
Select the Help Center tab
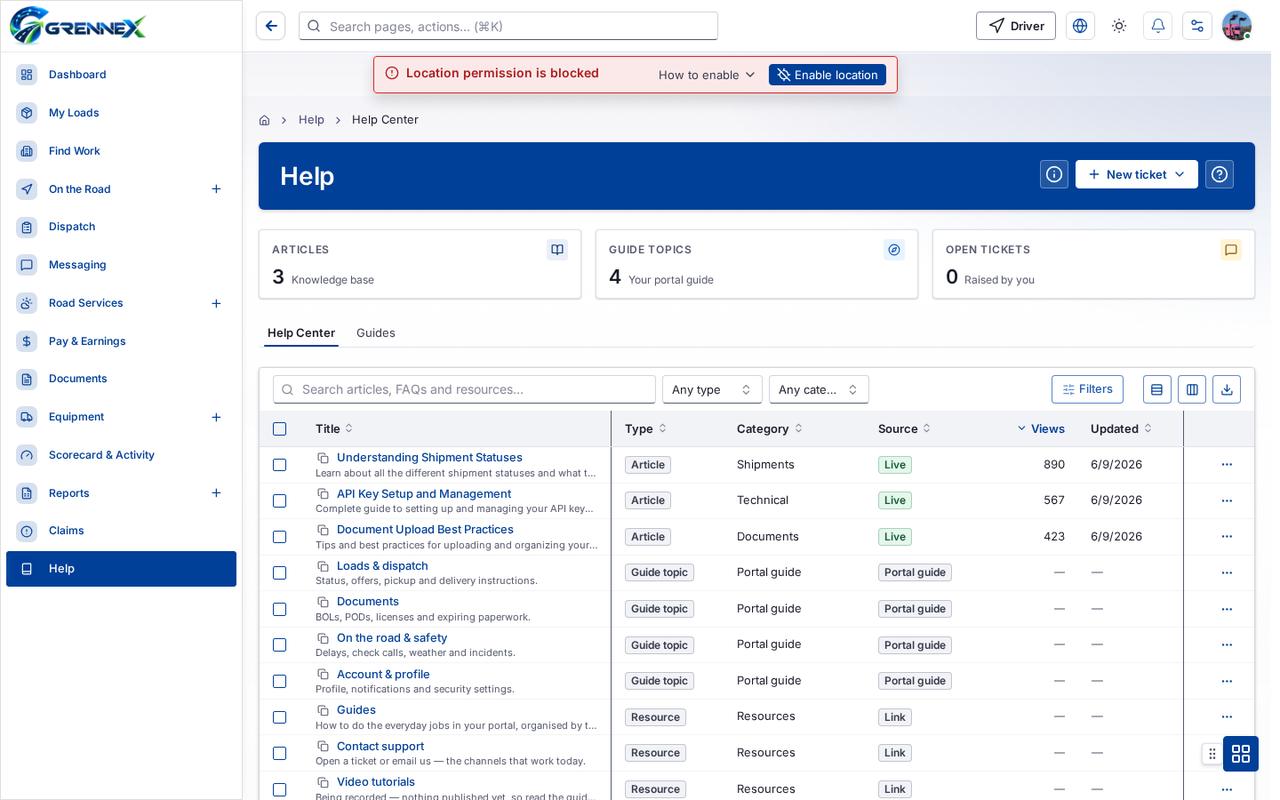[x=301, y=333]
